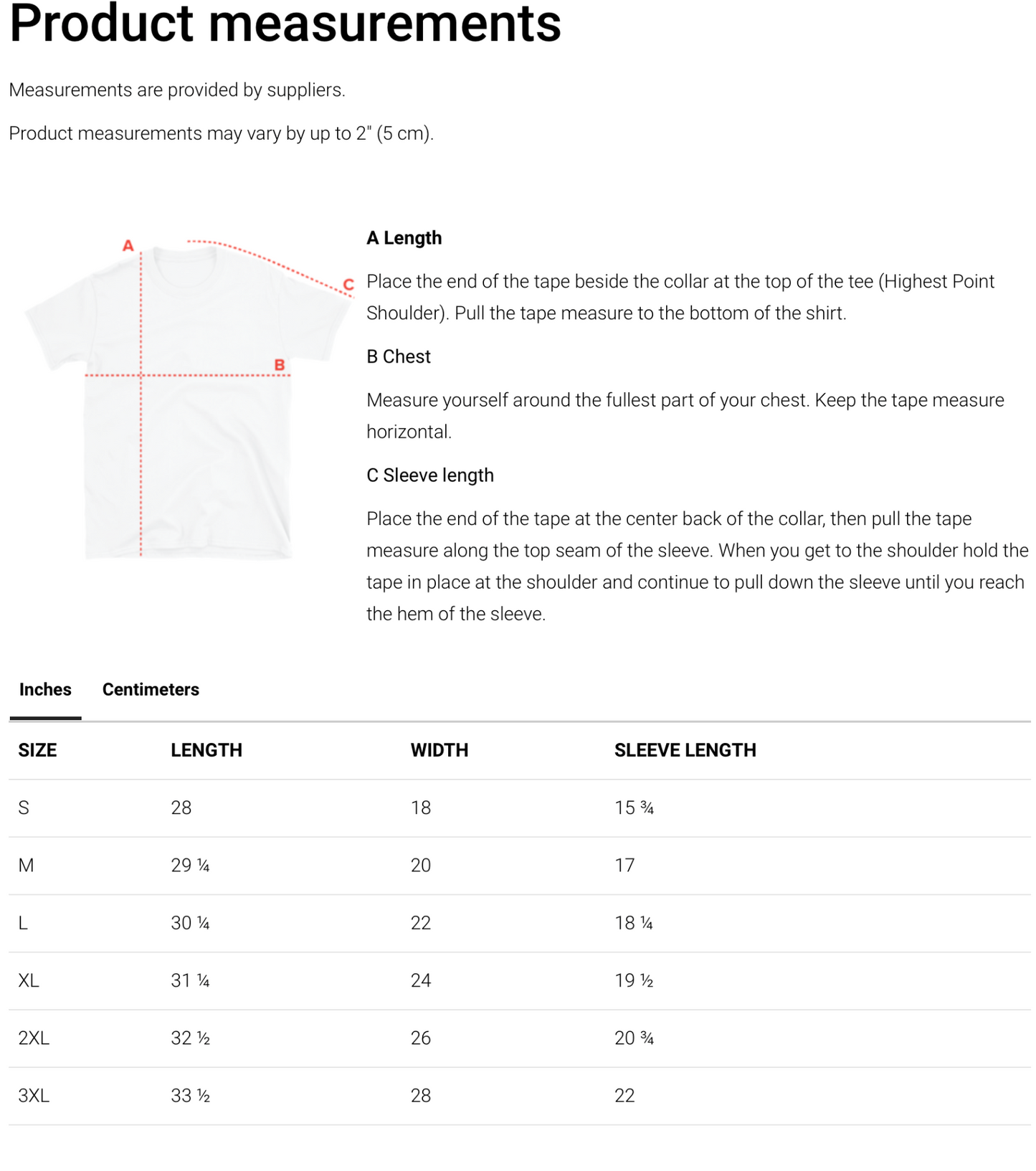Screen dimensions: 1036x1171
Task: Click the red B marker on the shirt
Action: click(280, 365)
